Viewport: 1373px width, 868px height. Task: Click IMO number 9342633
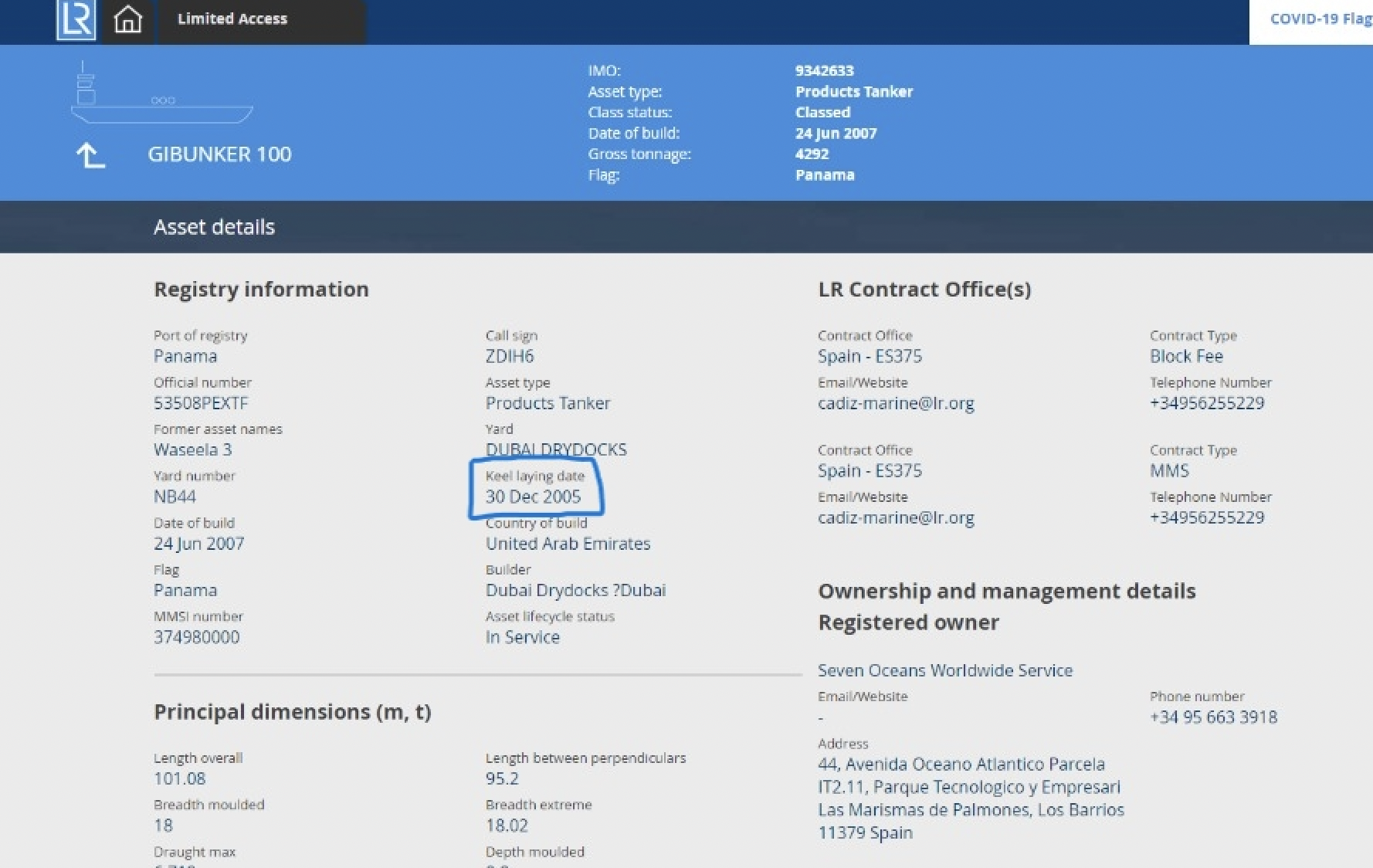tap(825, 70)
